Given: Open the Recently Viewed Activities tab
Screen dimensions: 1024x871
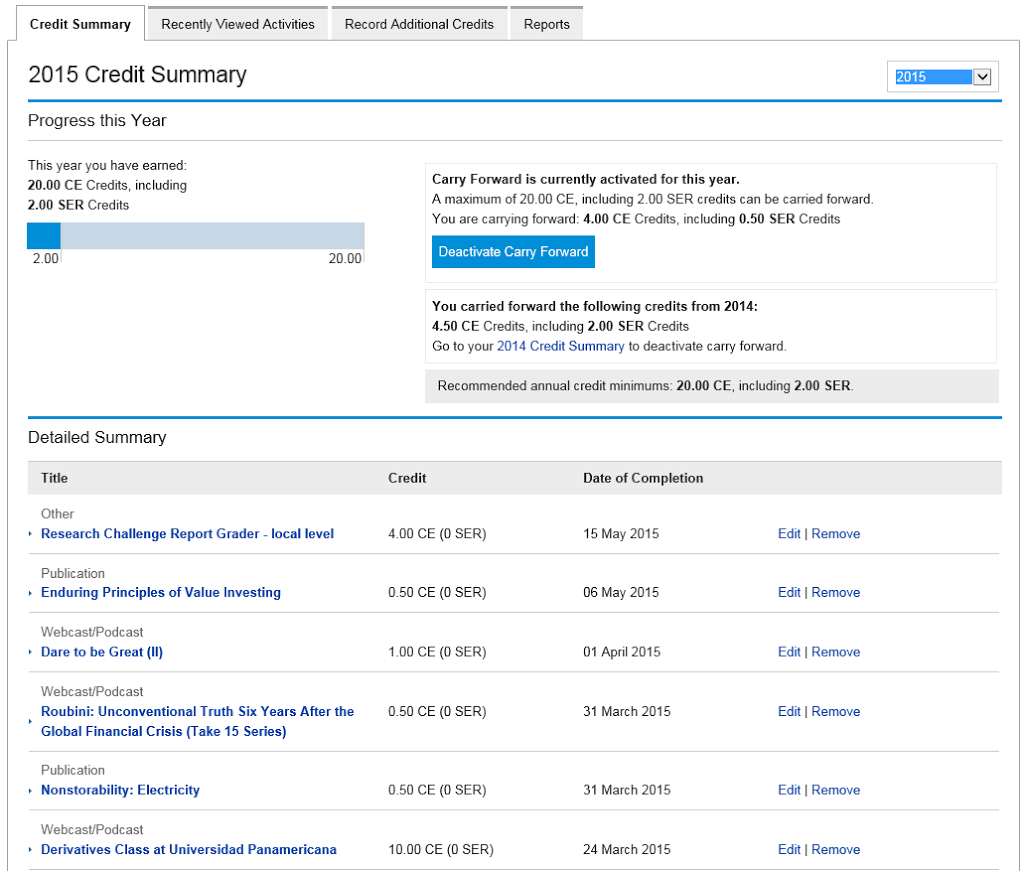Looking at the screenshot, I should coord(237,22).
